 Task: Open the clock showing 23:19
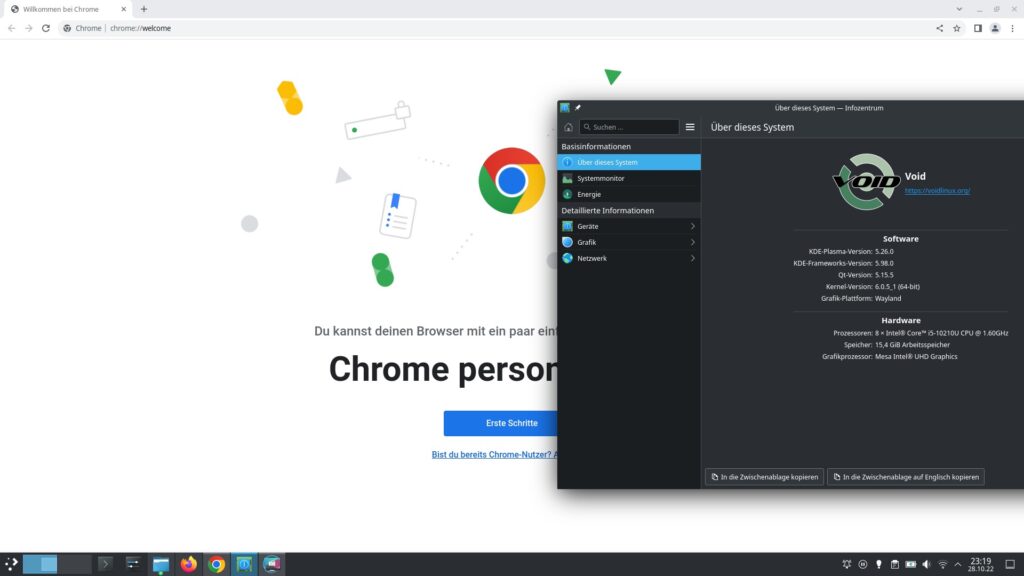pyautogui.click(x=981, y=564)
